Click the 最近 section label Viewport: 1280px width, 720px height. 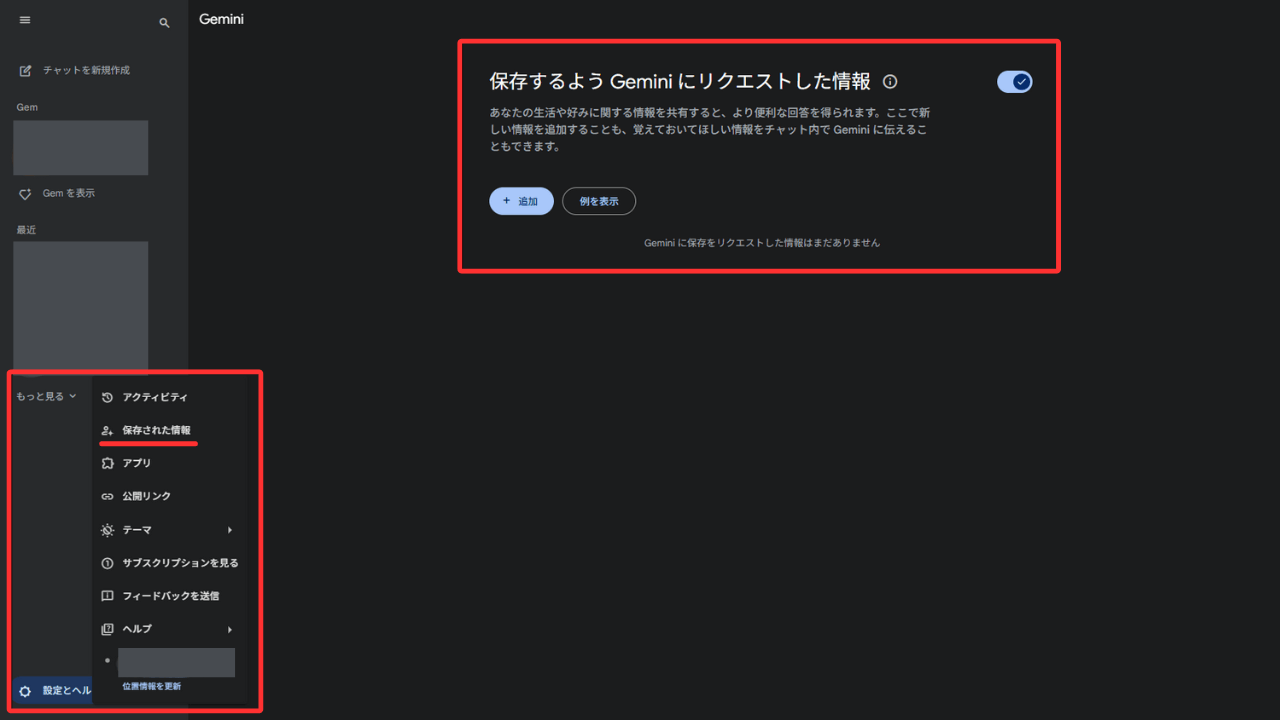[x=26, y=230]
